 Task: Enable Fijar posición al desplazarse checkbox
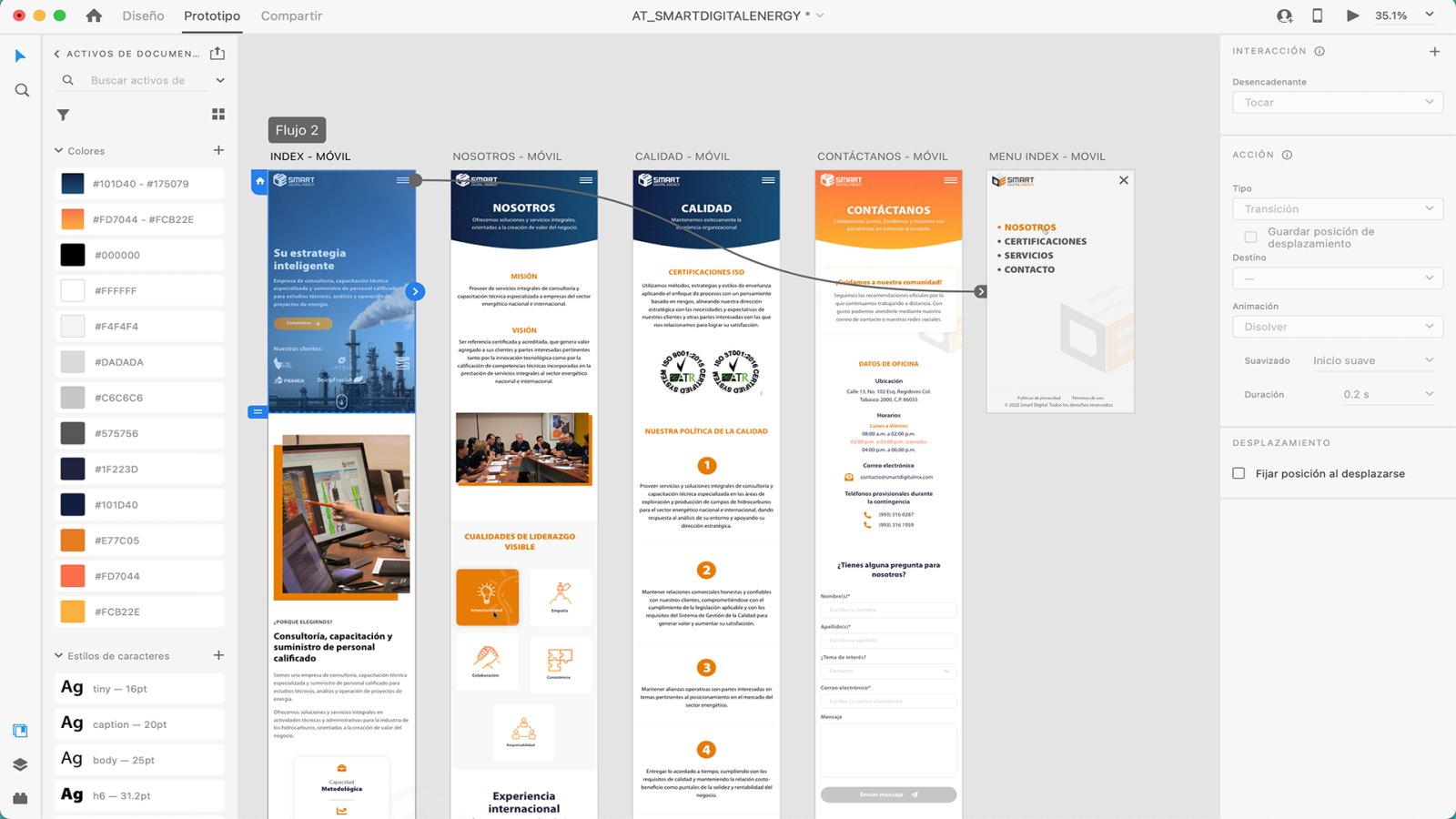(x=1239, y=473)
